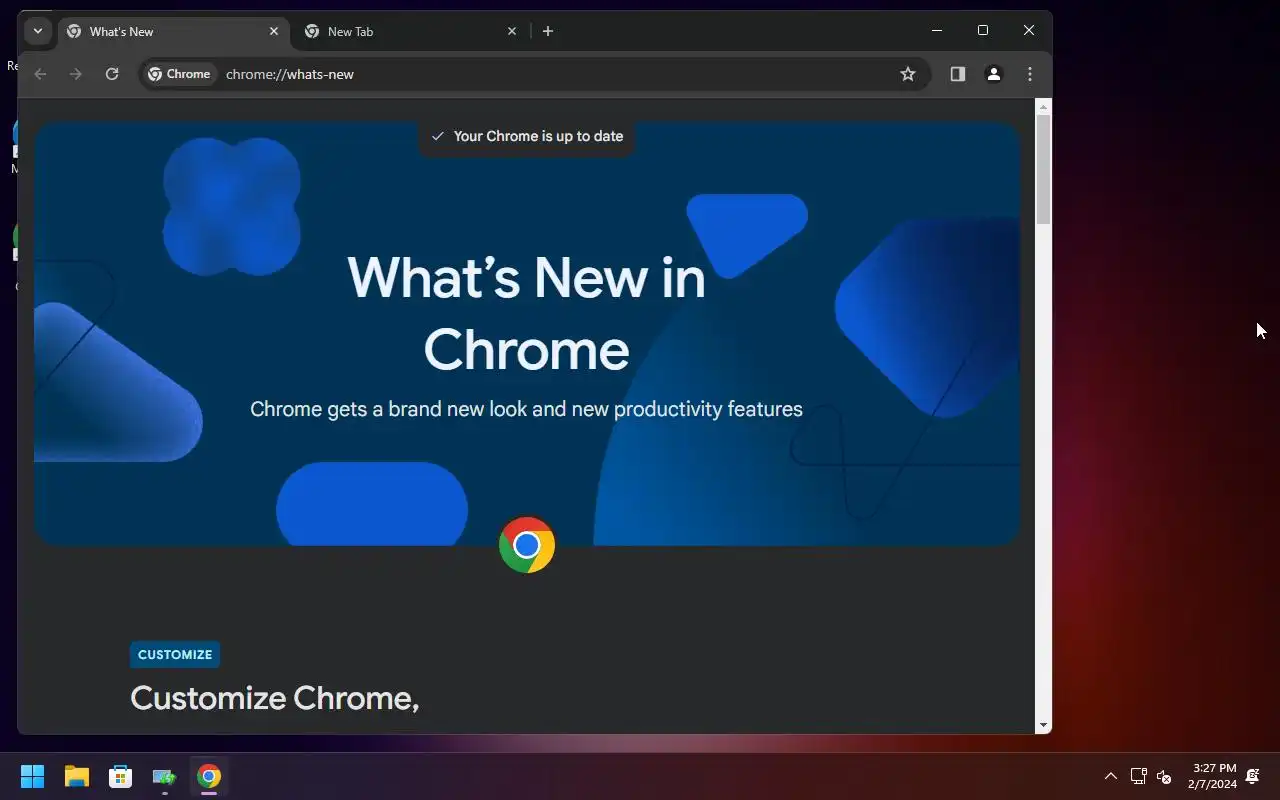Open the Chrome profile menu
The height and width of the screenshot is (800, 1280).
[994, 74]
